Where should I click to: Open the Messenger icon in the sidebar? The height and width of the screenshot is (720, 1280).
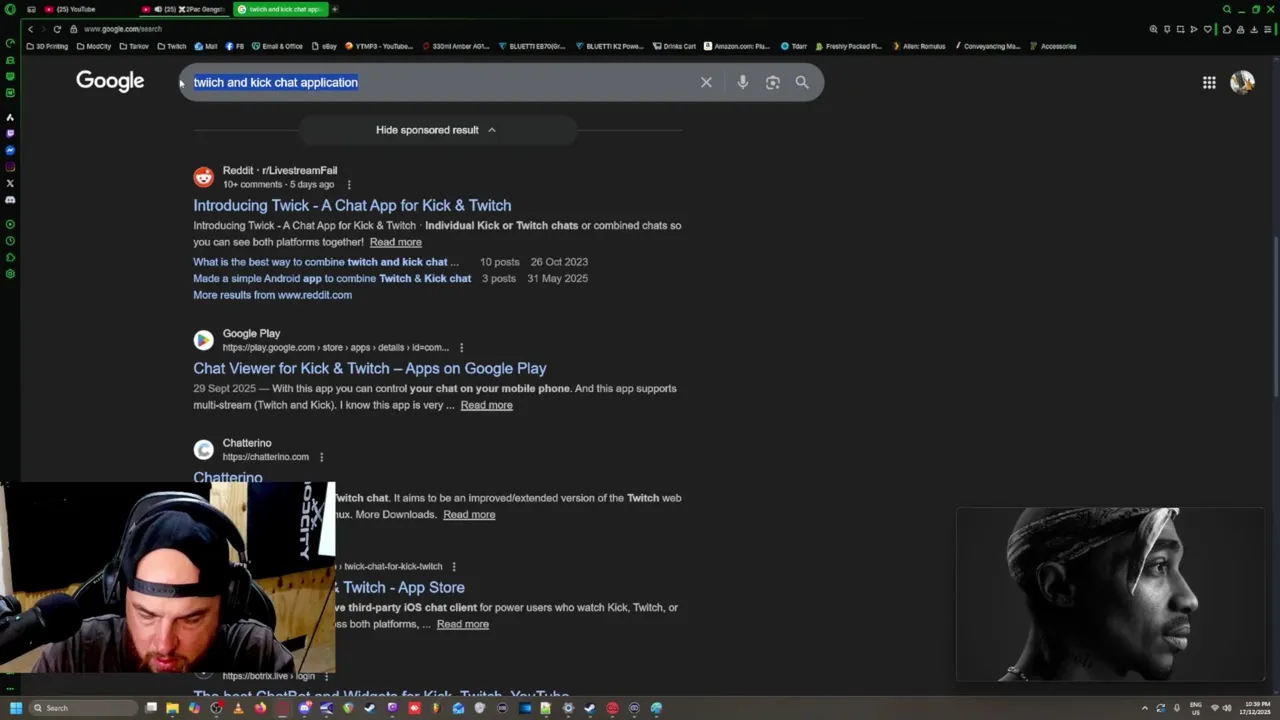tap(10, 150)
